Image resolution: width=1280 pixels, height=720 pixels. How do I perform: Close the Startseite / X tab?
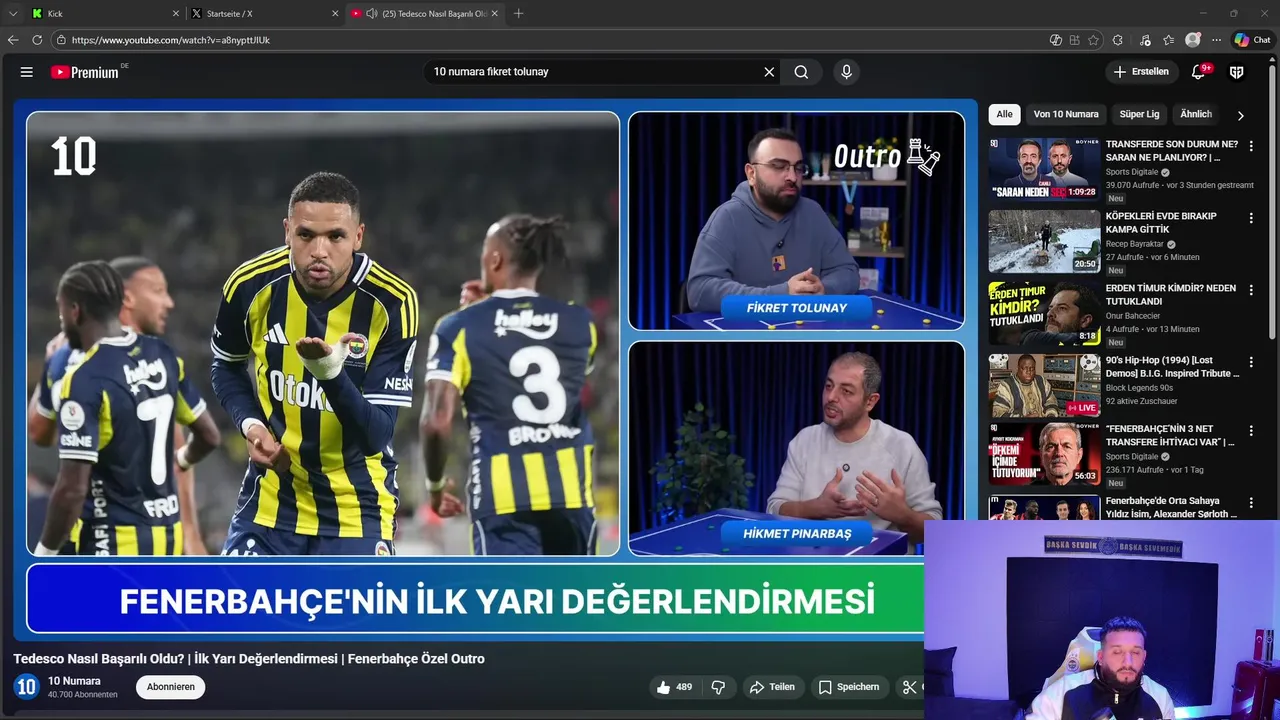[335, 14]
